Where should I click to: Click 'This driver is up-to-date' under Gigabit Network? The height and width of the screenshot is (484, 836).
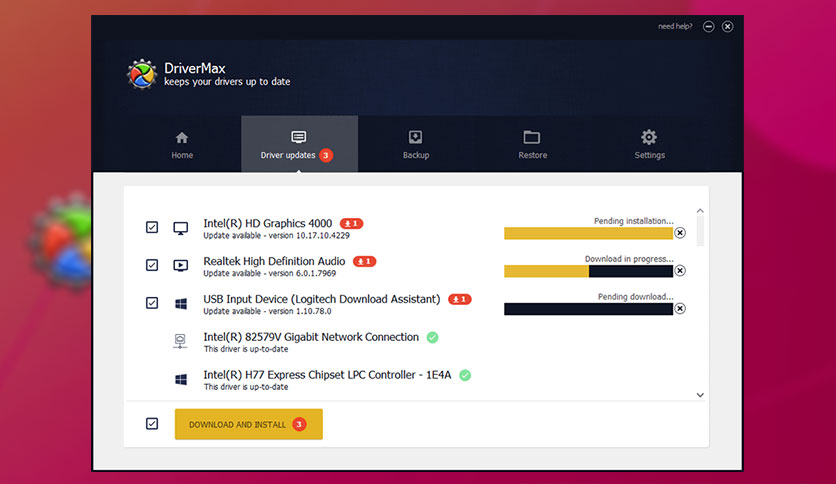pos(246,349)
